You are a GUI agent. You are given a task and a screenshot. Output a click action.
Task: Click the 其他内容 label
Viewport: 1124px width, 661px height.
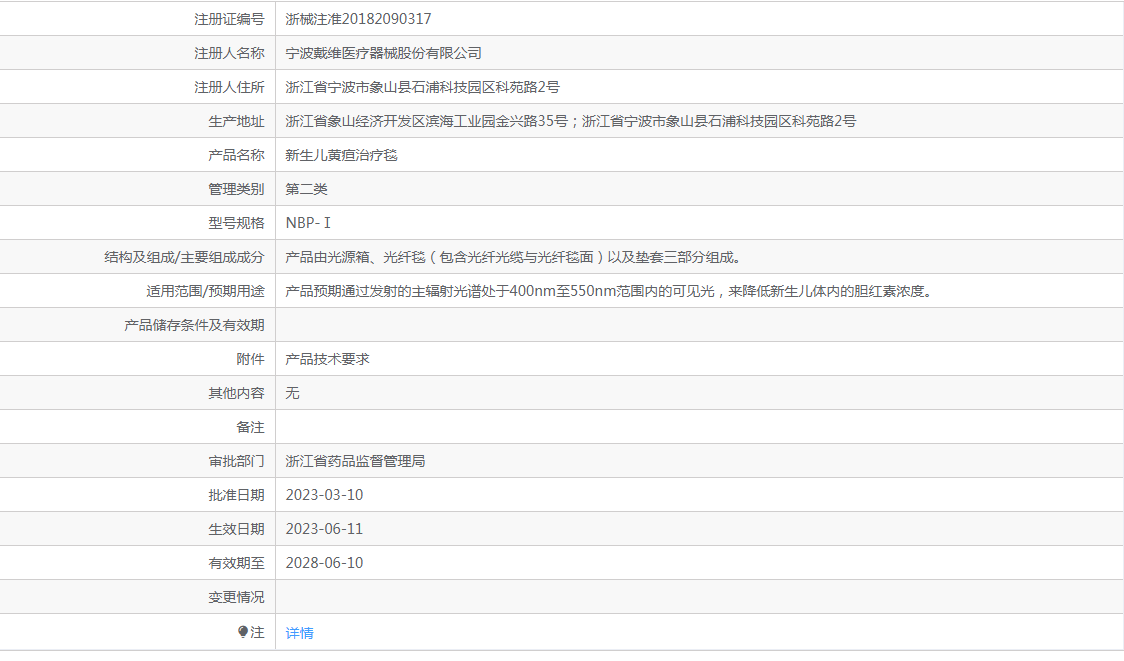click(237, 393)
